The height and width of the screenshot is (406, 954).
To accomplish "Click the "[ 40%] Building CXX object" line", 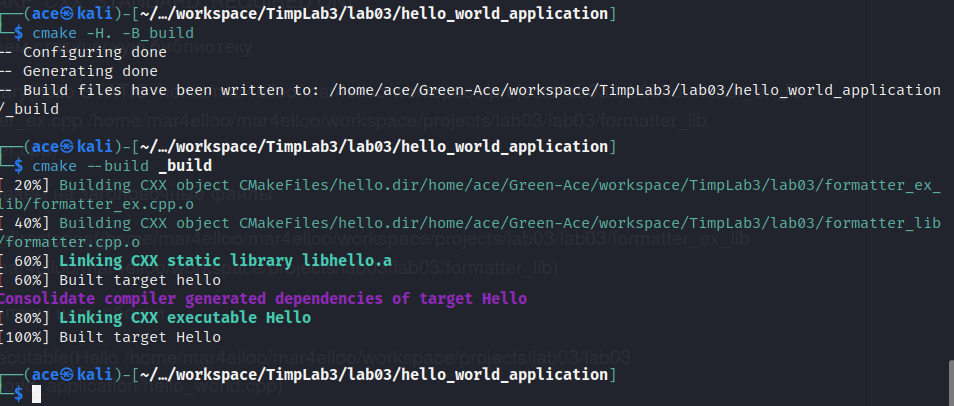I will (x=470, y=223).
